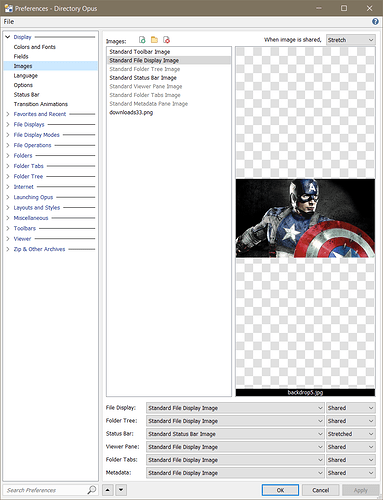Expand the File Displays category
Image resolution: width=383 pixels, height=500 pixels.
click(x=8, y=124)
